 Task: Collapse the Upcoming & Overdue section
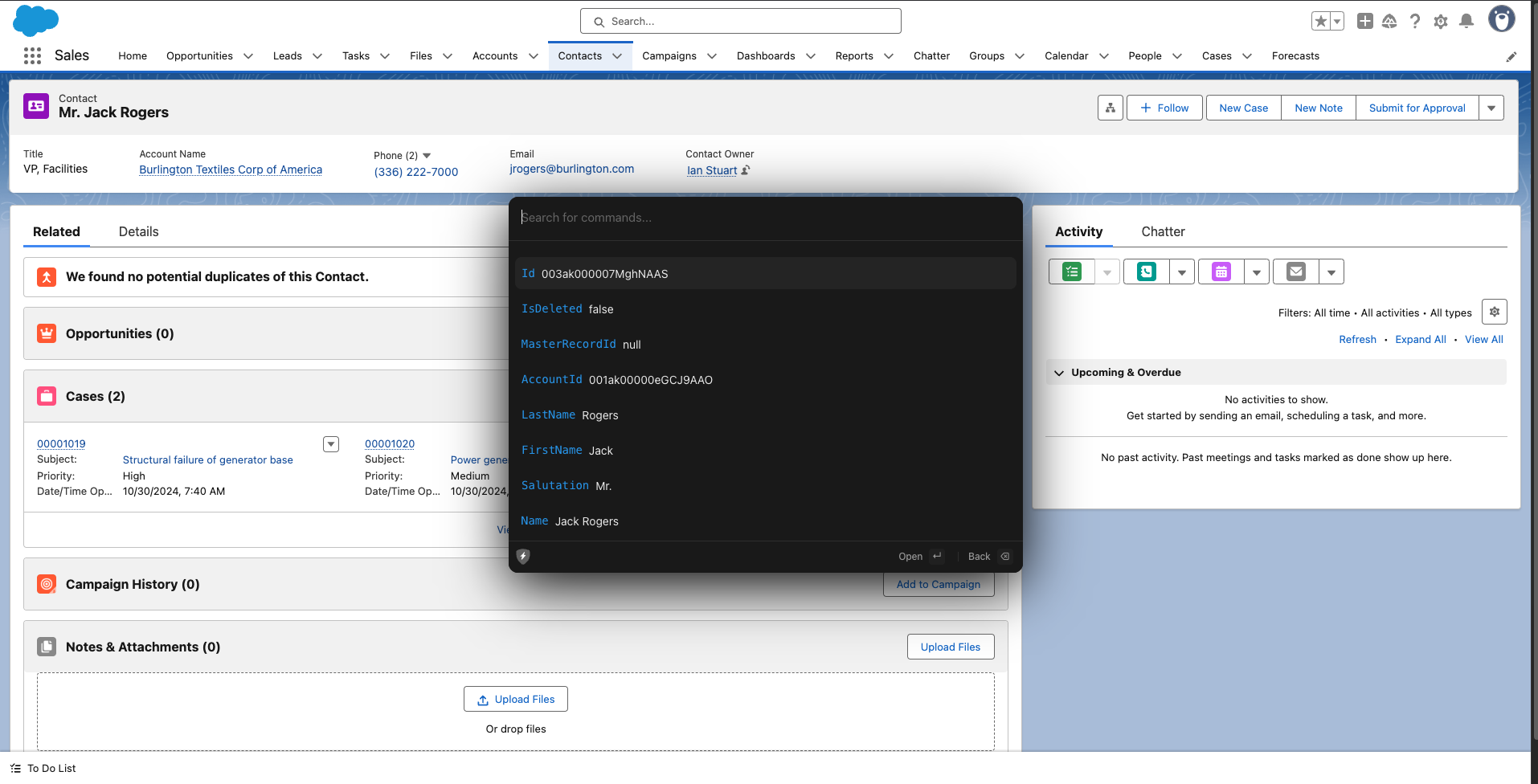pyautogui.click(x=1059, y=373)
